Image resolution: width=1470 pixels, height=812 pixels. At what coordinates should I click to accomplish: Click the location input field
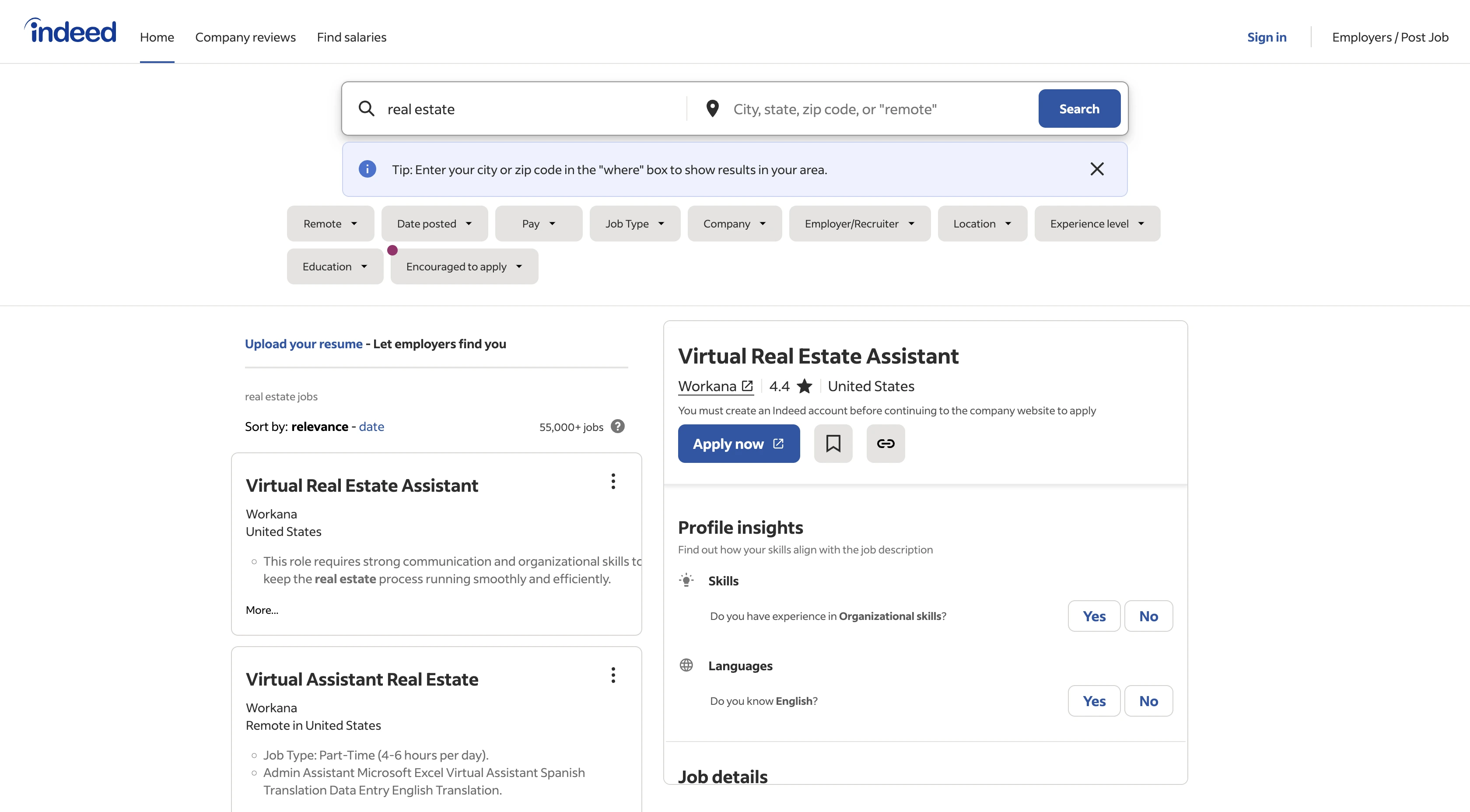pos(879,109)
